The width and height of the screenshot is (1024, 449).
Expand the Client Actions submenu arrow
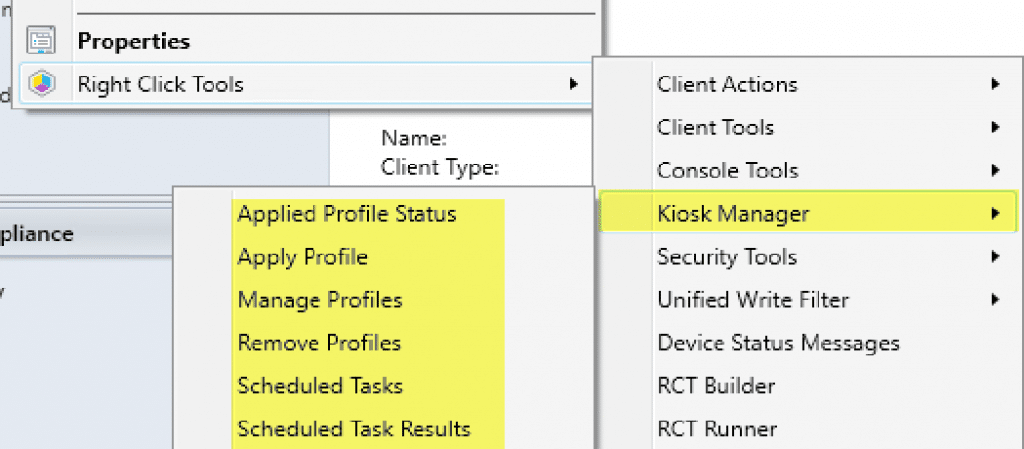tap(995, 85)
